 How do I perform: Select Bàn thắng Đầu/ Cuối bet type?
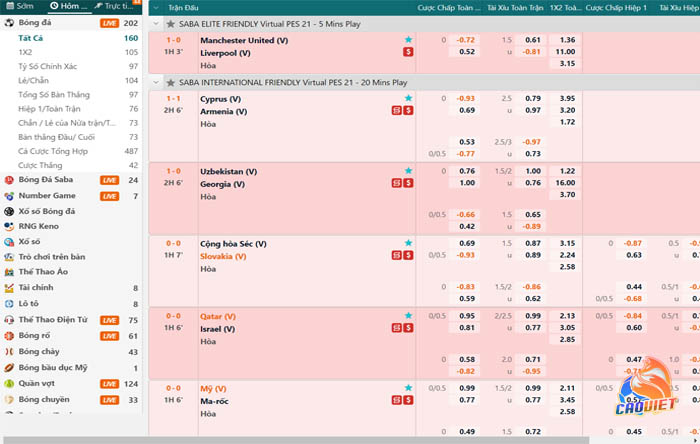[57, 137]
